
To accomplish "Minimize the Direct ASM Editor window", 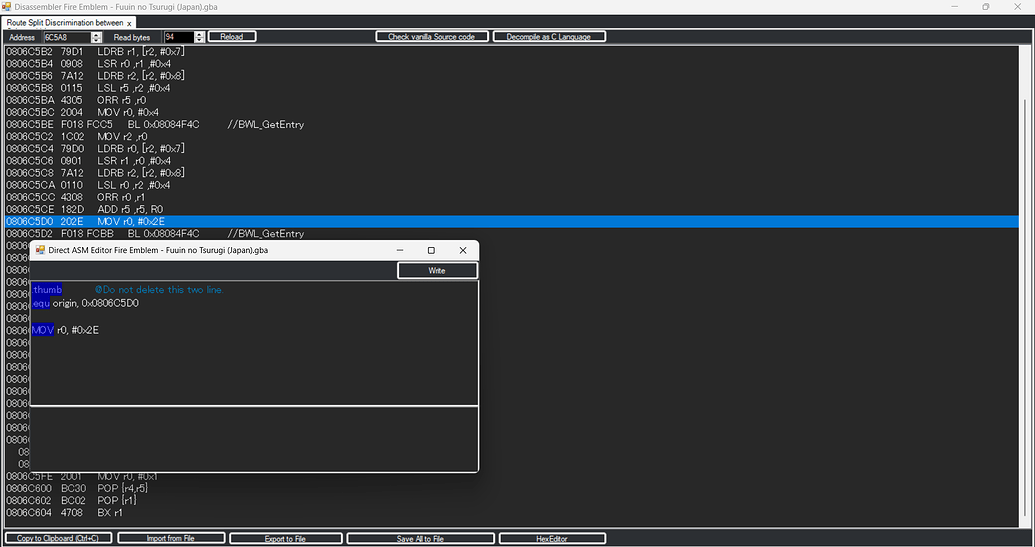I will 400,250.
